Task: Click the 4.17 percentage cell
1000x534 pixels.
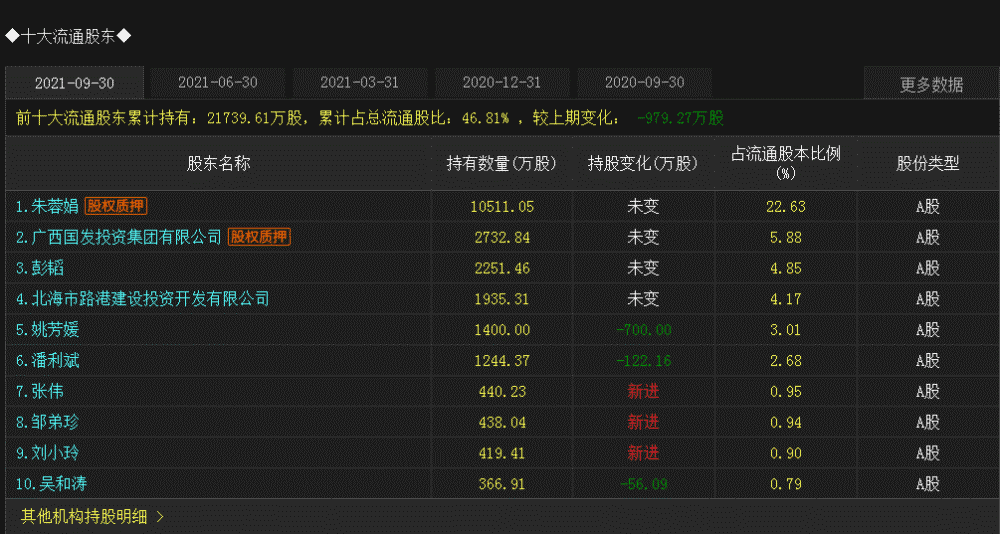Action: (x=786, y=299)
